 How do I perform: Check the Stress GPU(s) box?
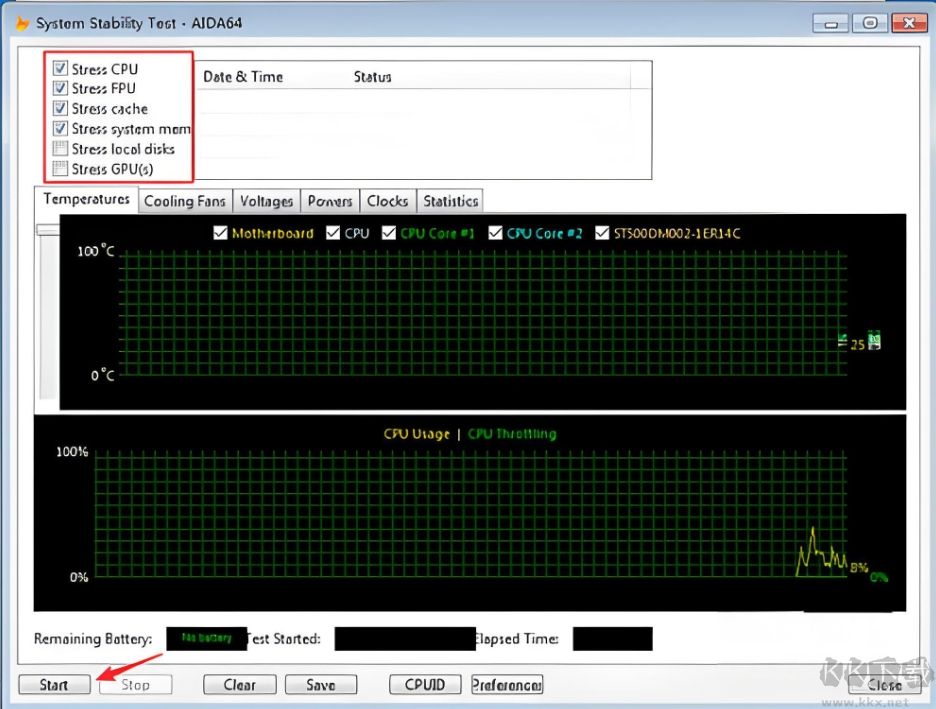click(61, 169)
